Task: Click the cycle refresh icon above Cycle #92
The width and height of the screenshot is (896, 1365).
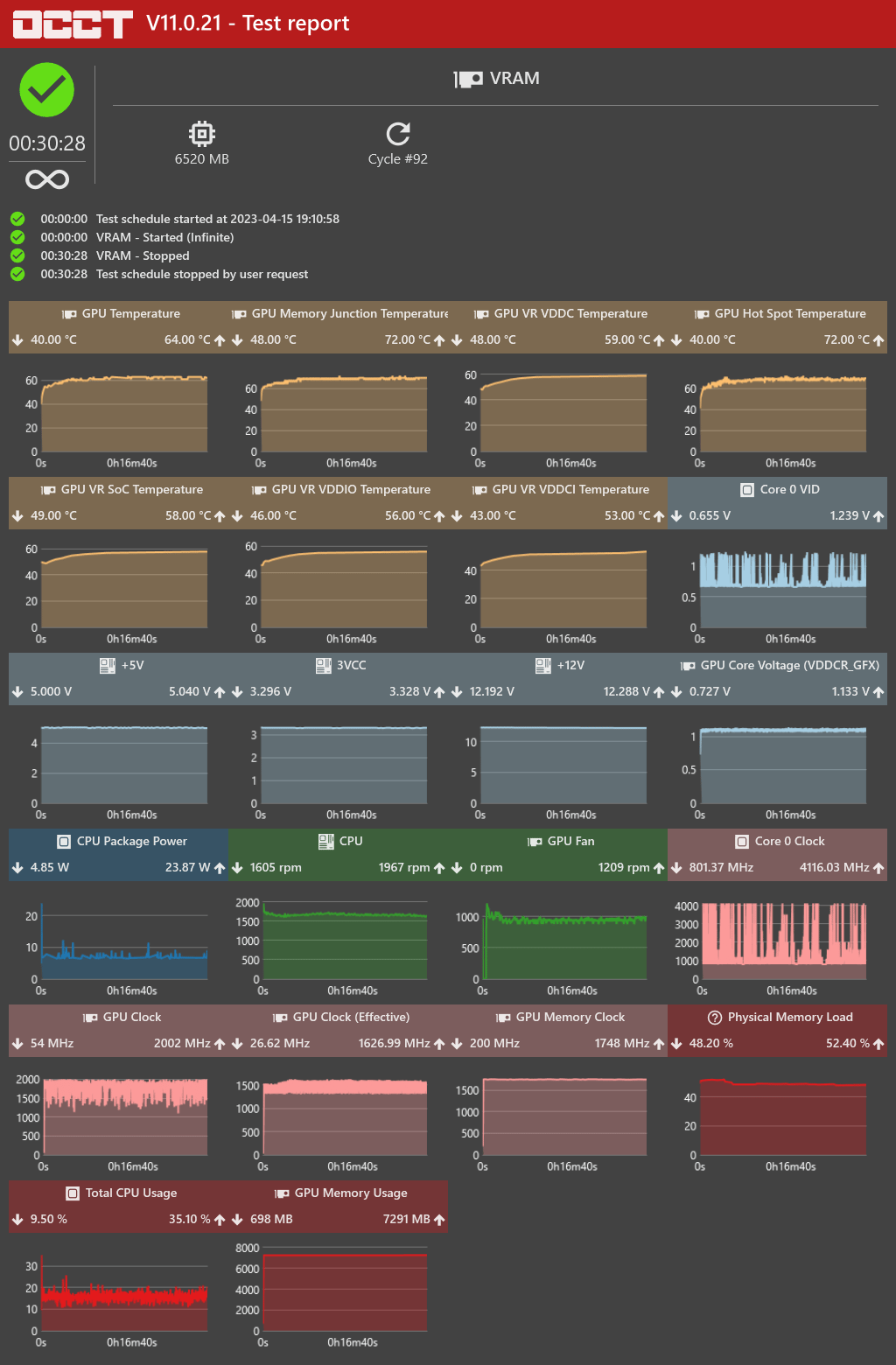Action: click(x=398, y=134)
